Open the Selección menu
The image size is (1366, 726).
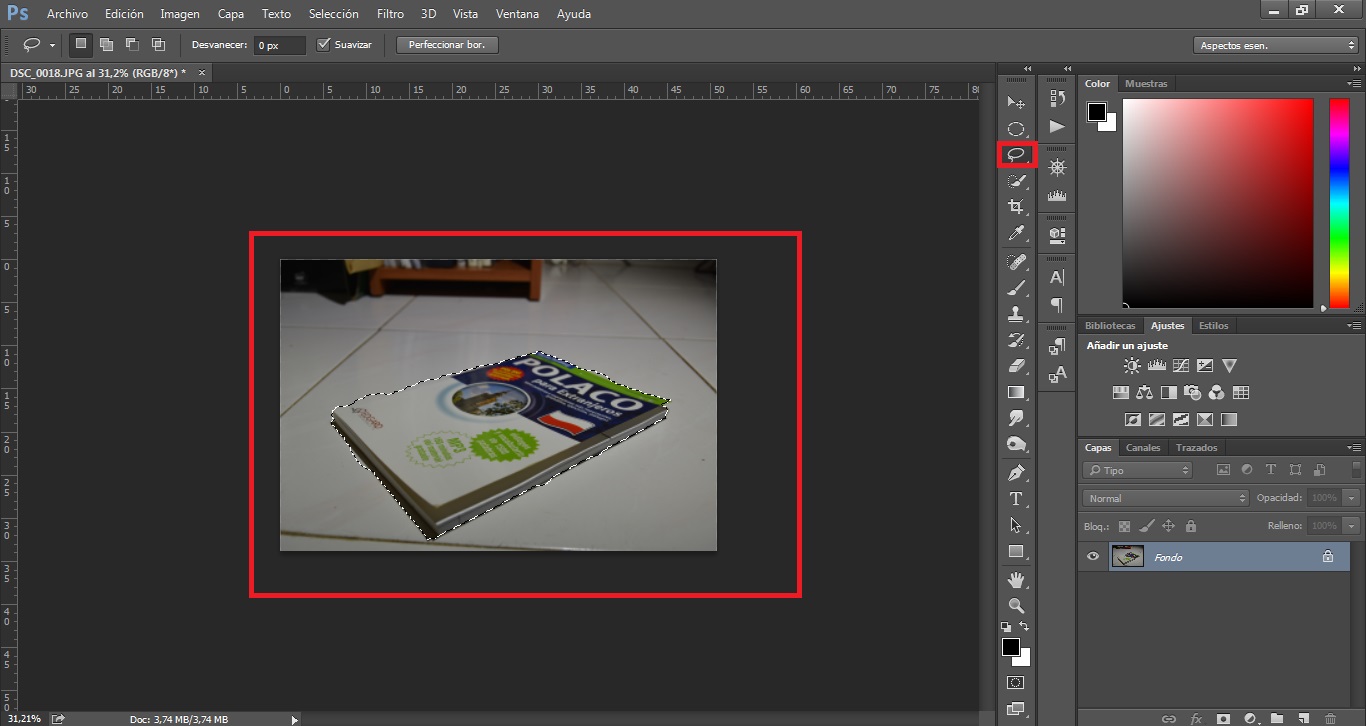(x=334, y=14)
